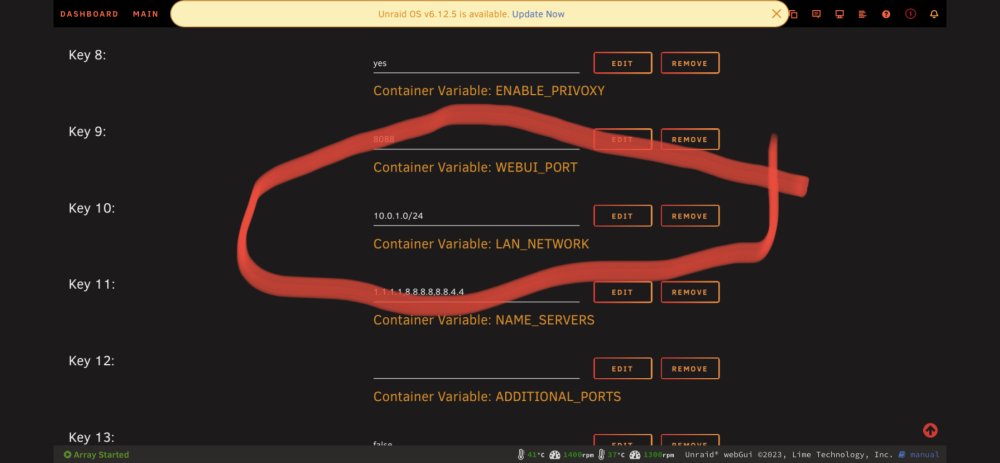Click the Key 12: label
1000x463 pixels.
(92, 361)
